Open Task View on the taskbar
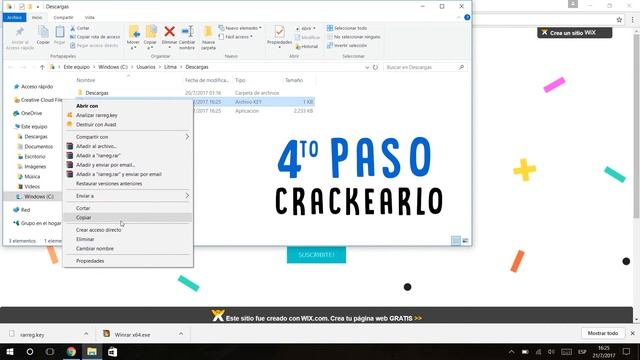 coord(50,351)
